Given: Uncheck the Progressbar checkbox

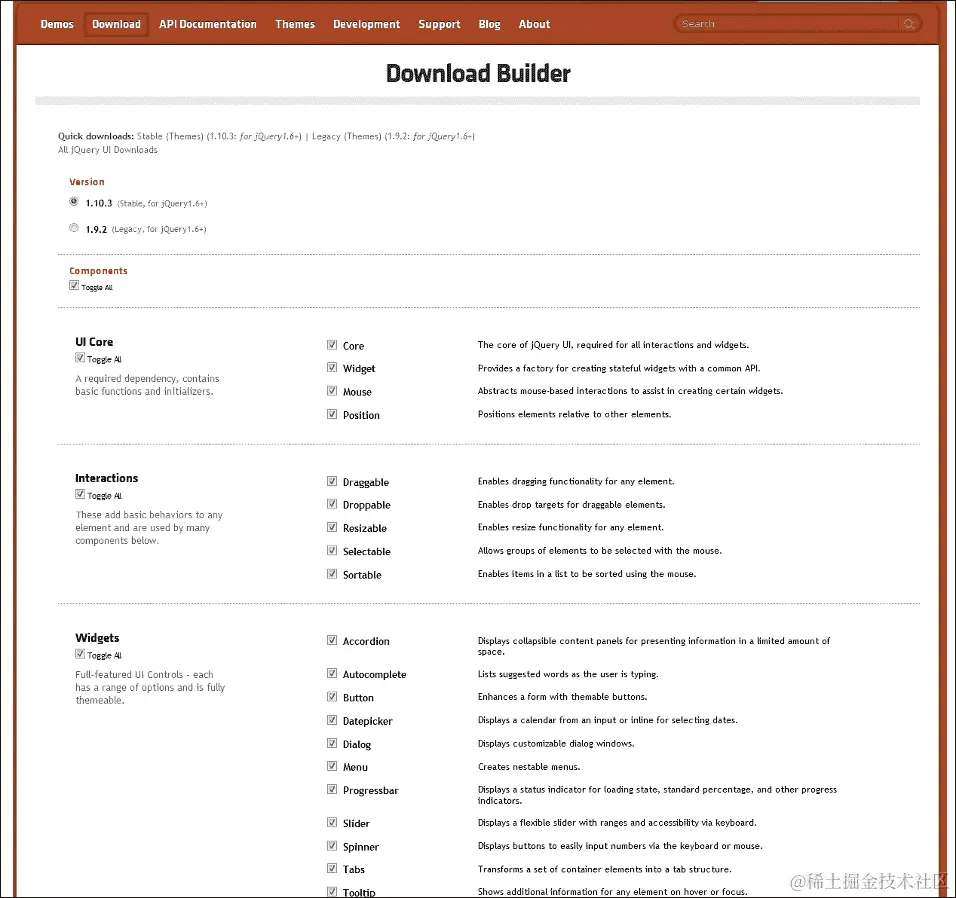Looking at the screenshot, I should coord(332,789).
